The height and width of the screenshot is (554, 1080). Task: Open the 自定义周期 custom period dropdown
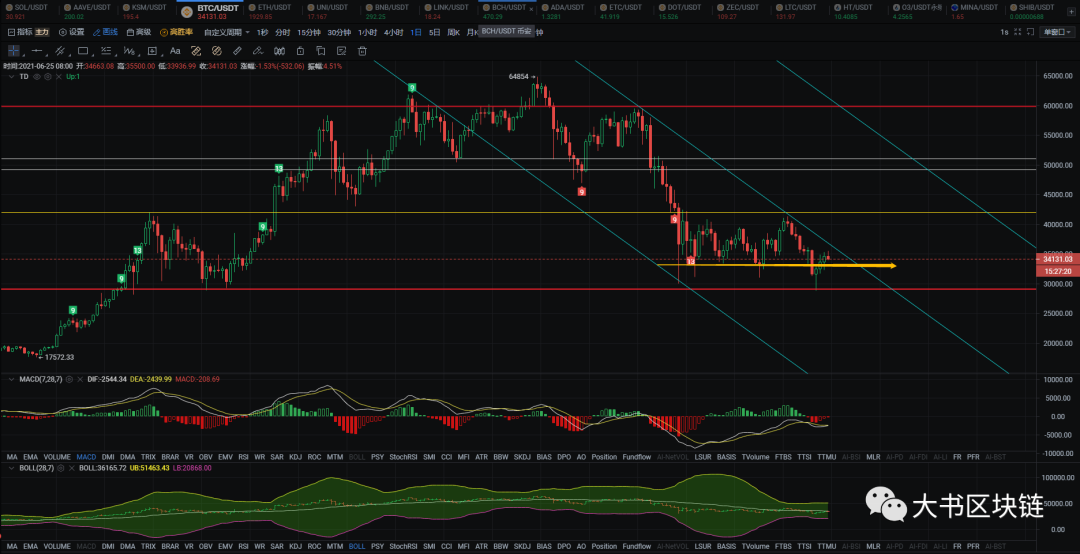pos(227,32)
